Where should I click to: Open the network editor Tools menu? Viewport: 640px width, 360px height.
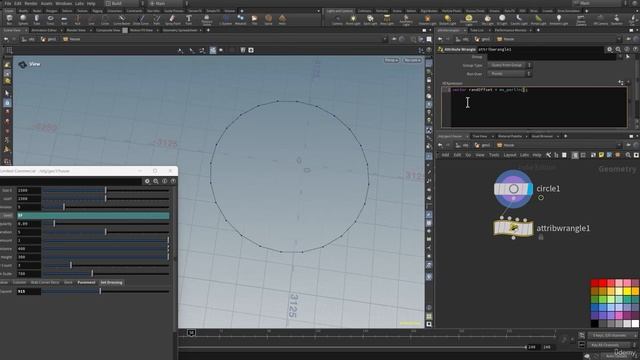click(494, 155)
